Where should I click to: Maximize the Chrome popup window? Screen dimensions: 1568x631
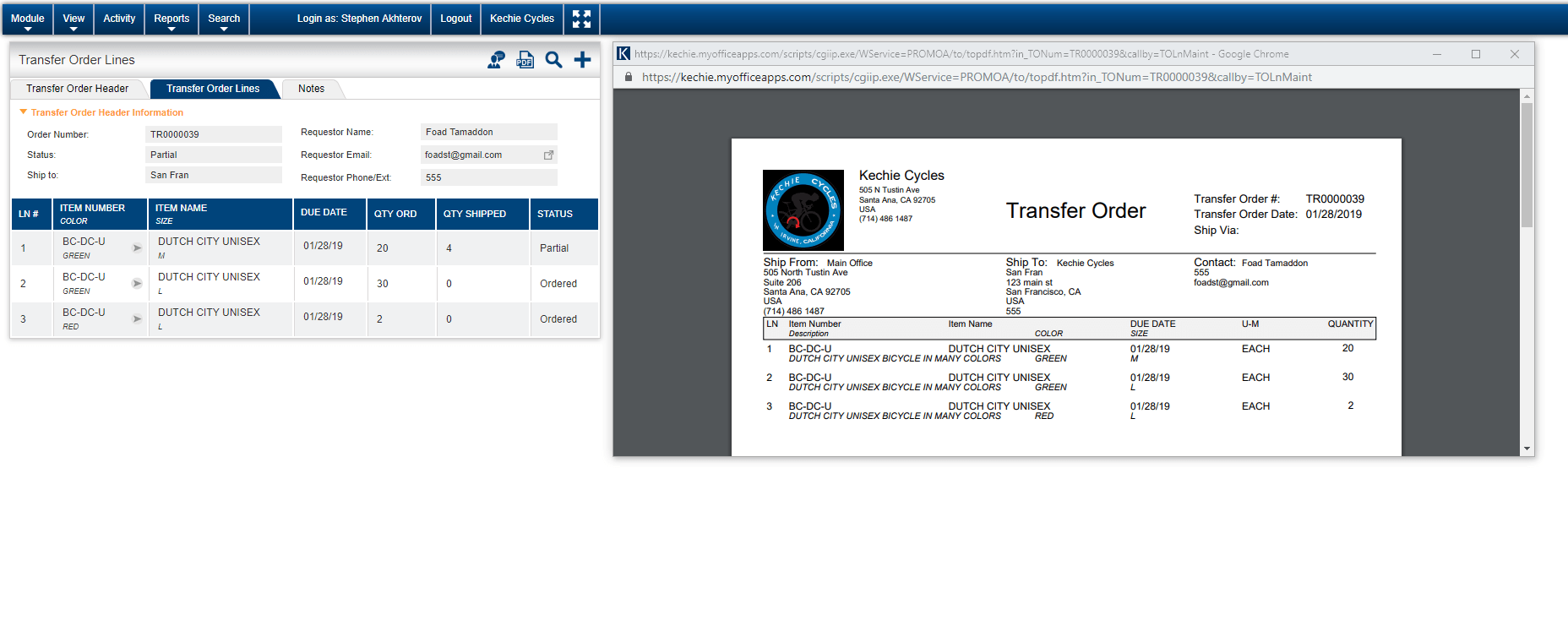click(1476, 54)
